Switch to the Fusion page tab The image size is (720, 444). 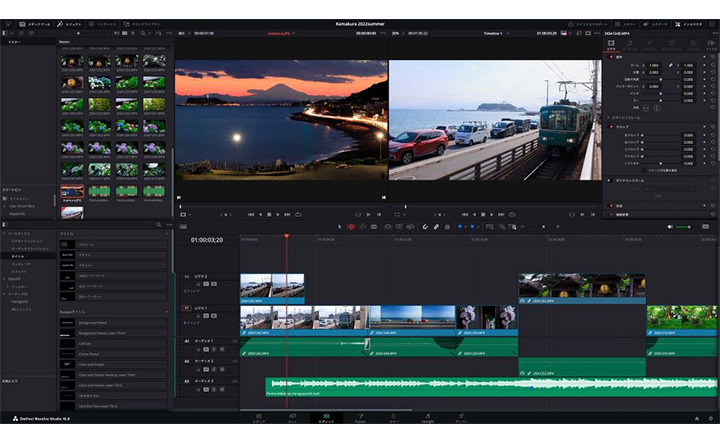click(360, 417)
